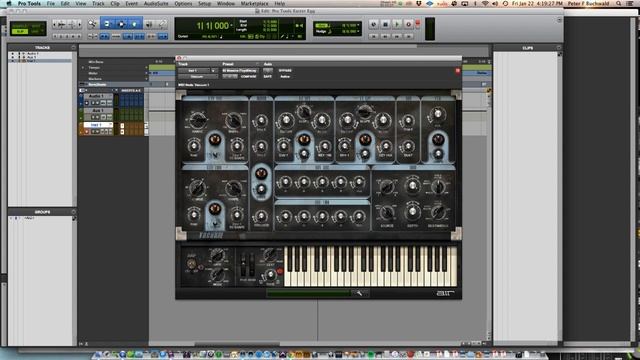Click the Mod wheel
Screen dimensions: 640x360
click(x=252, y=264)
